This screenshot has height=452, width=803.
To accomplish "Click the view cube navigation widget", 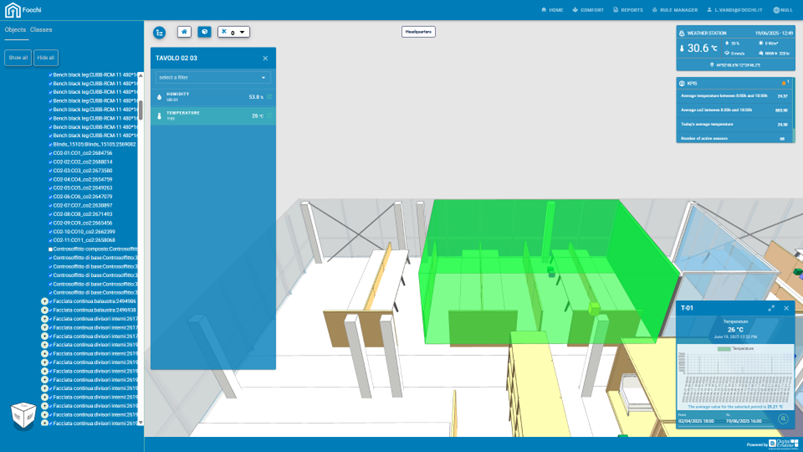I will tap(23, 414).
